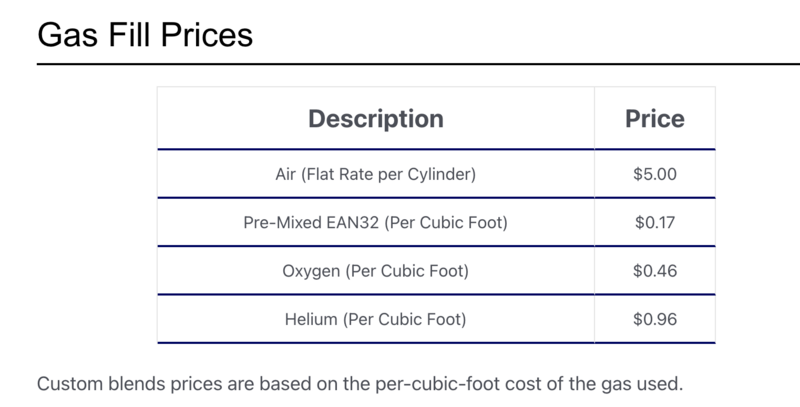This screenshot has height=407, width=800.
Task: Click the $0.46 price value
Action: click(x=655, y=271)
